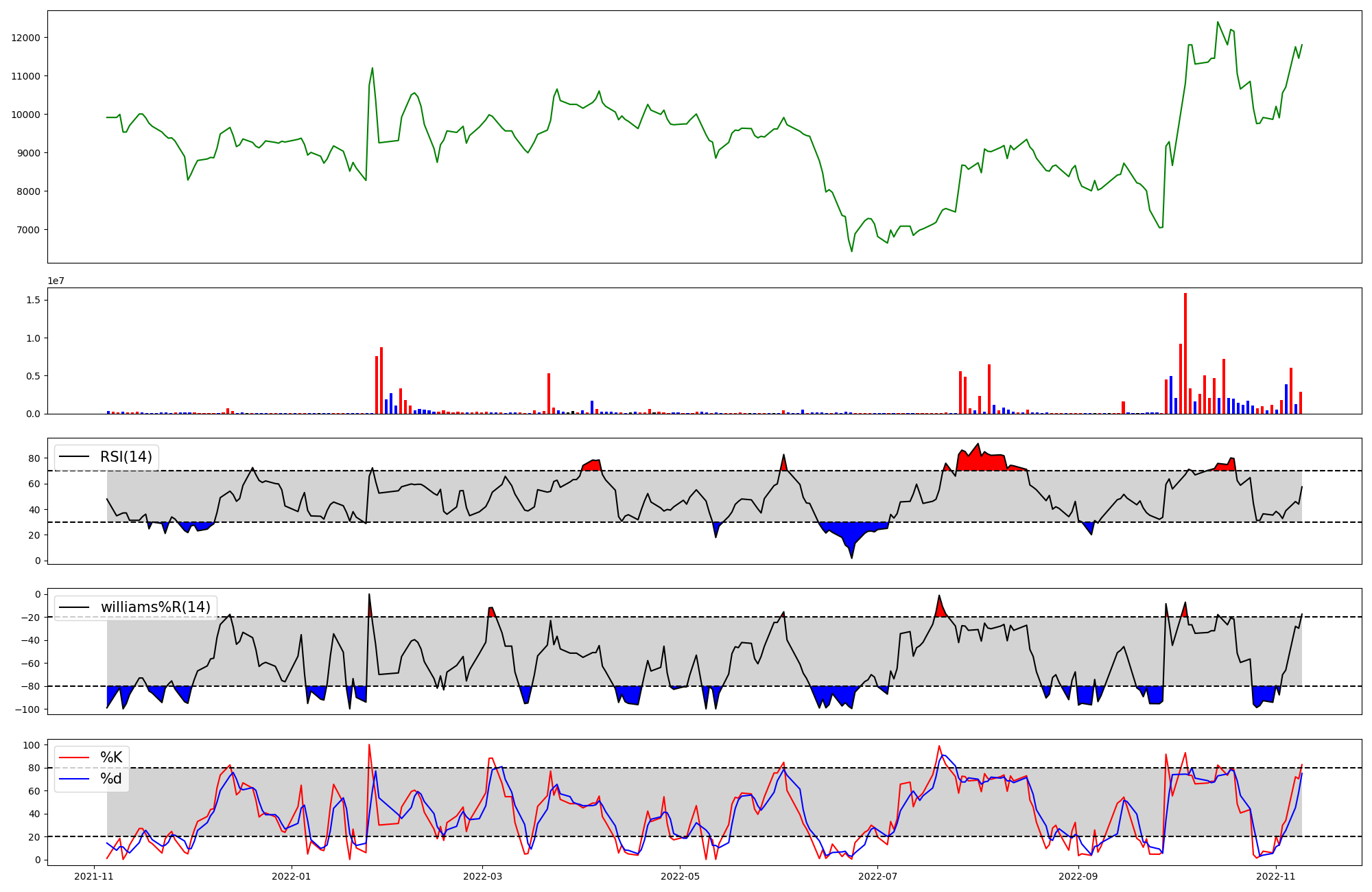
Task: Click the RSI(14) legend label
Action: 126,457
